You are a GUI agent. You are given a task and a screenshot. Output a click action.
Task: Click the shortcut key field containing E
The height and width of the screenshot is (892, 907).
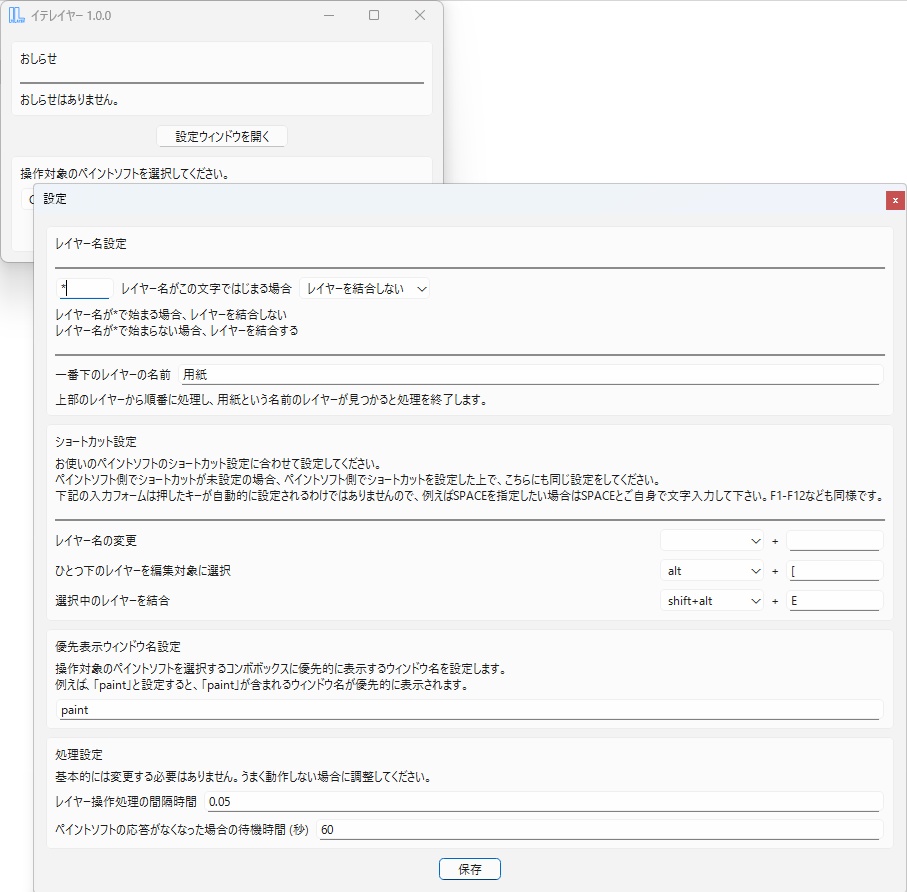835,601
